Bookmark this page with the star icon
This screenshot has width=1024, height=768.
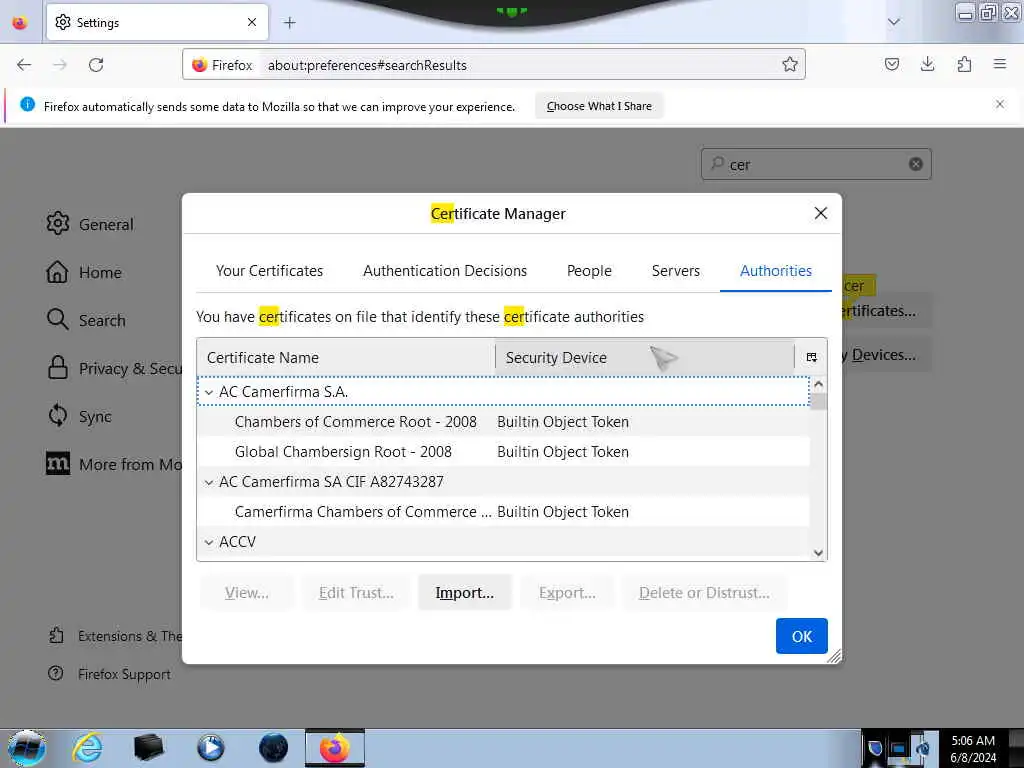(790, 64)
